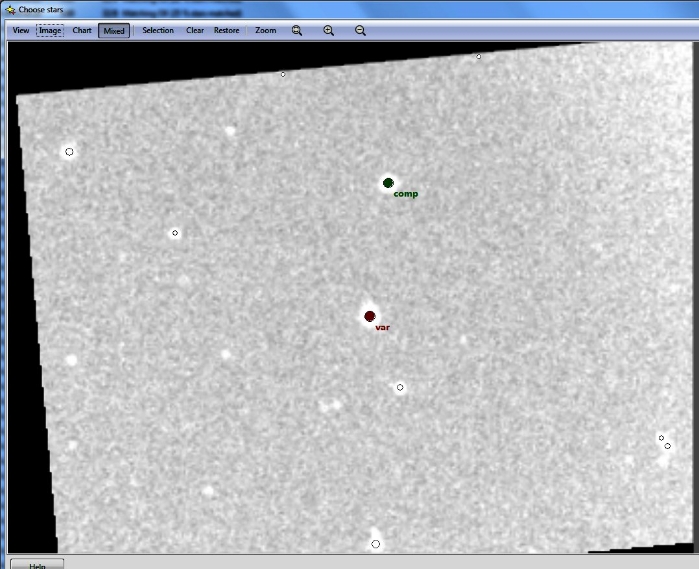Click the Choose stars window title icon
Viewport: 699px width, 569px height.
10,9
